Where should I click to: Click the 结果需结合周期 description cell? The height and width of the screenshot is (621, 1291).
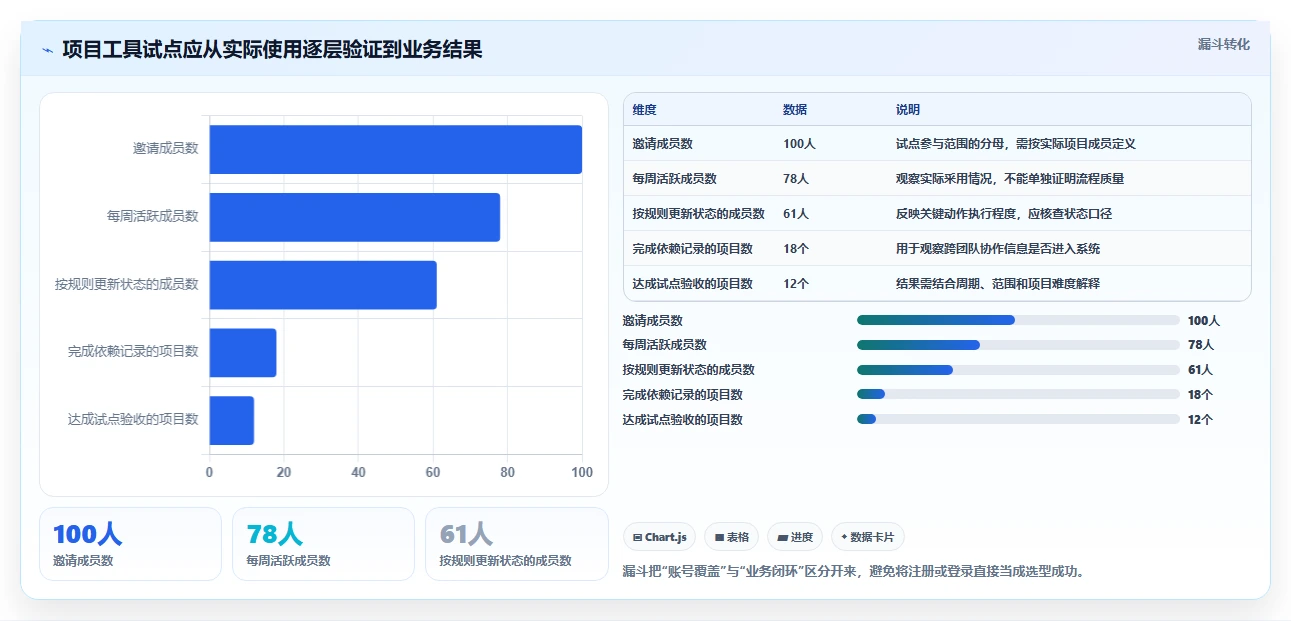[x=998, y=284]
